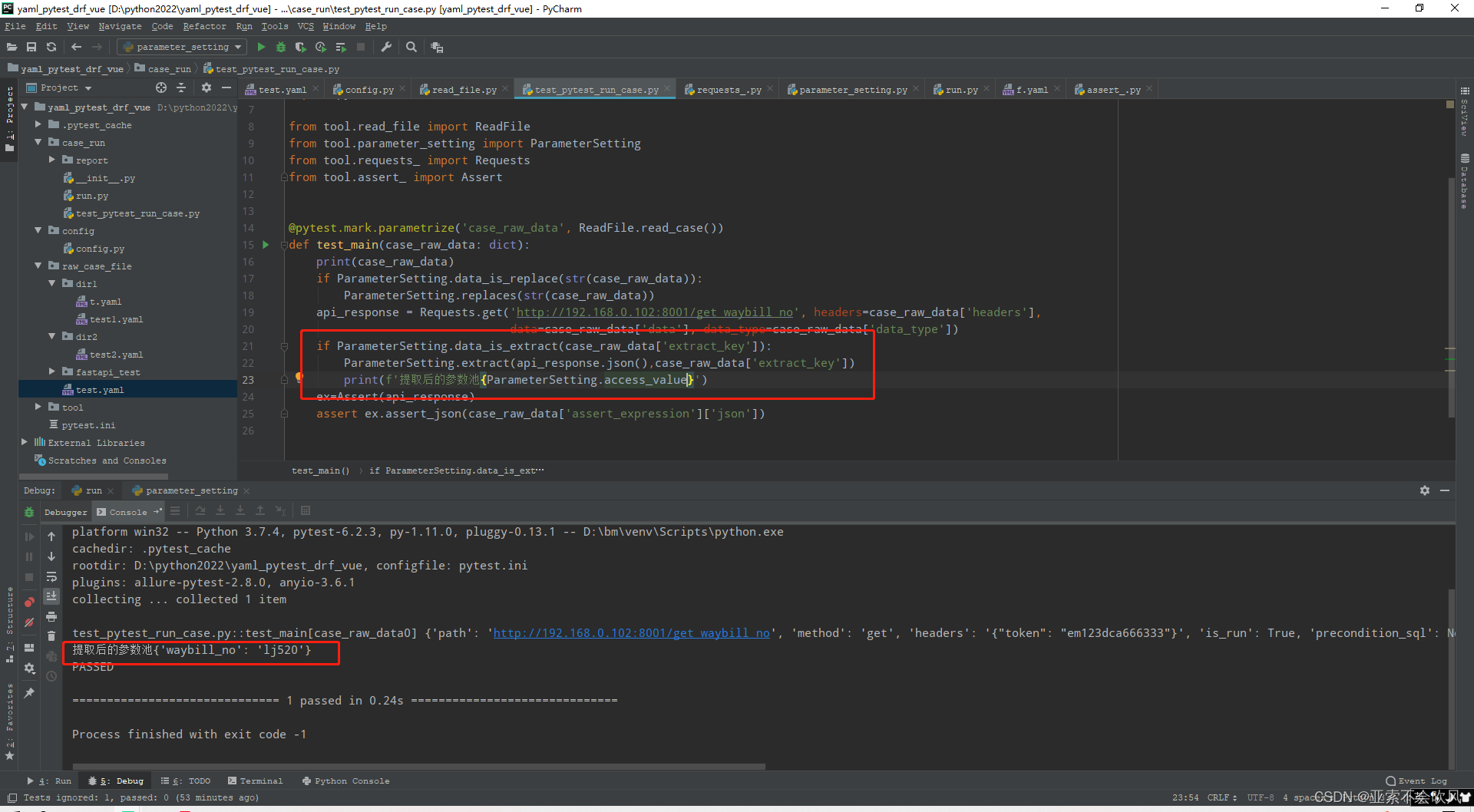Mute breakpoints in debug panel
The height and width of the screenshot is (812, 1474).
click(x=29, y=622)
